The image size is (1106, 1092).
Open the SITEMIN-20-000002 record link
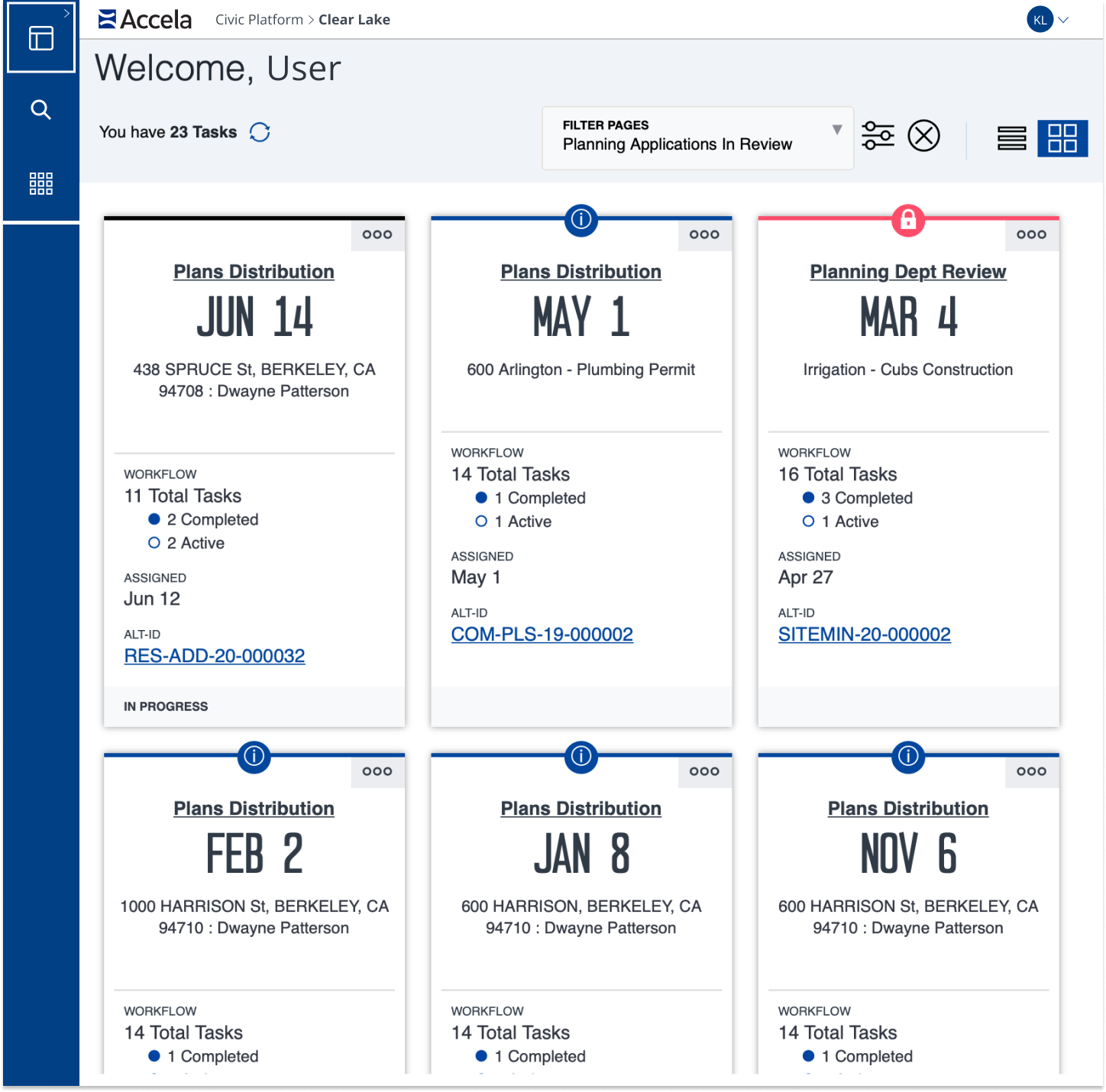click(864, 635)
